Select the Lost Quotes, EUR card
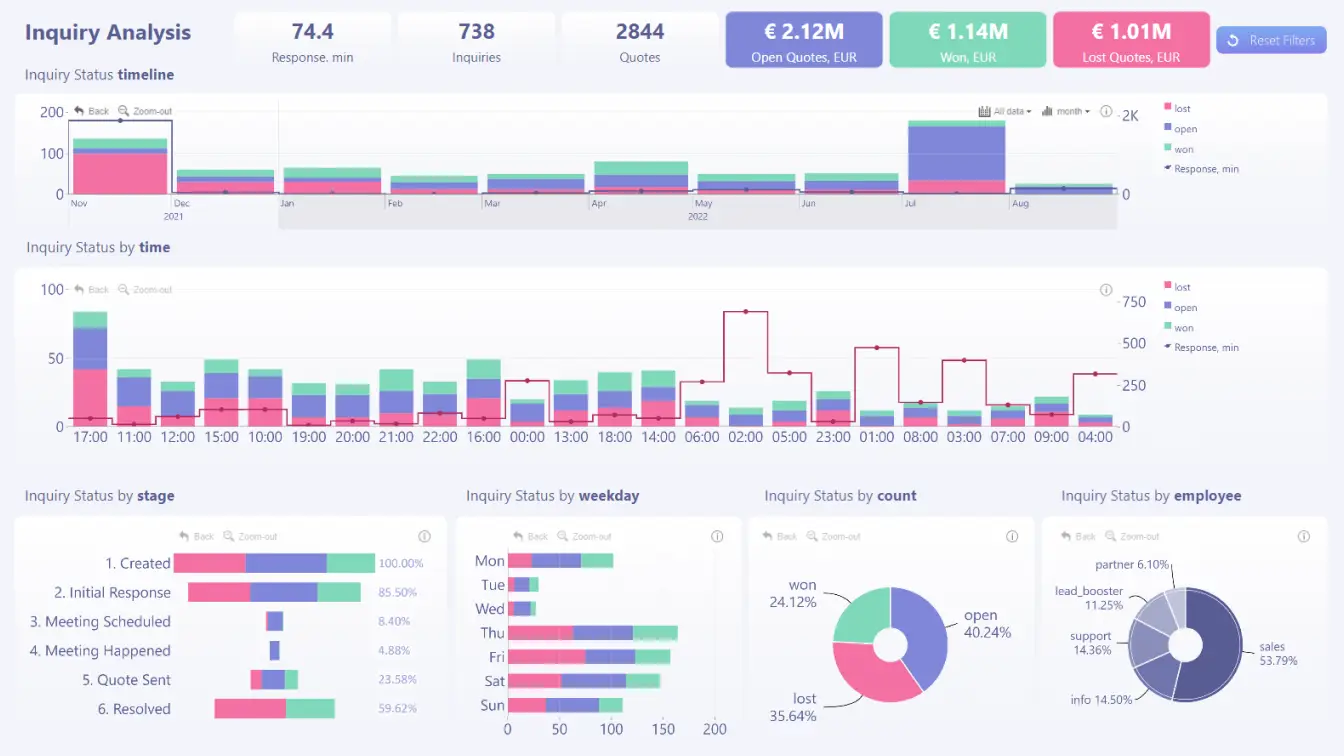 (1131, 40)
